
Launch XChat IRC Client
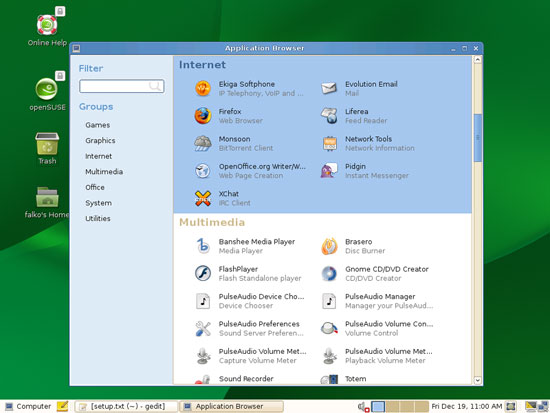(x=222, y=198)
